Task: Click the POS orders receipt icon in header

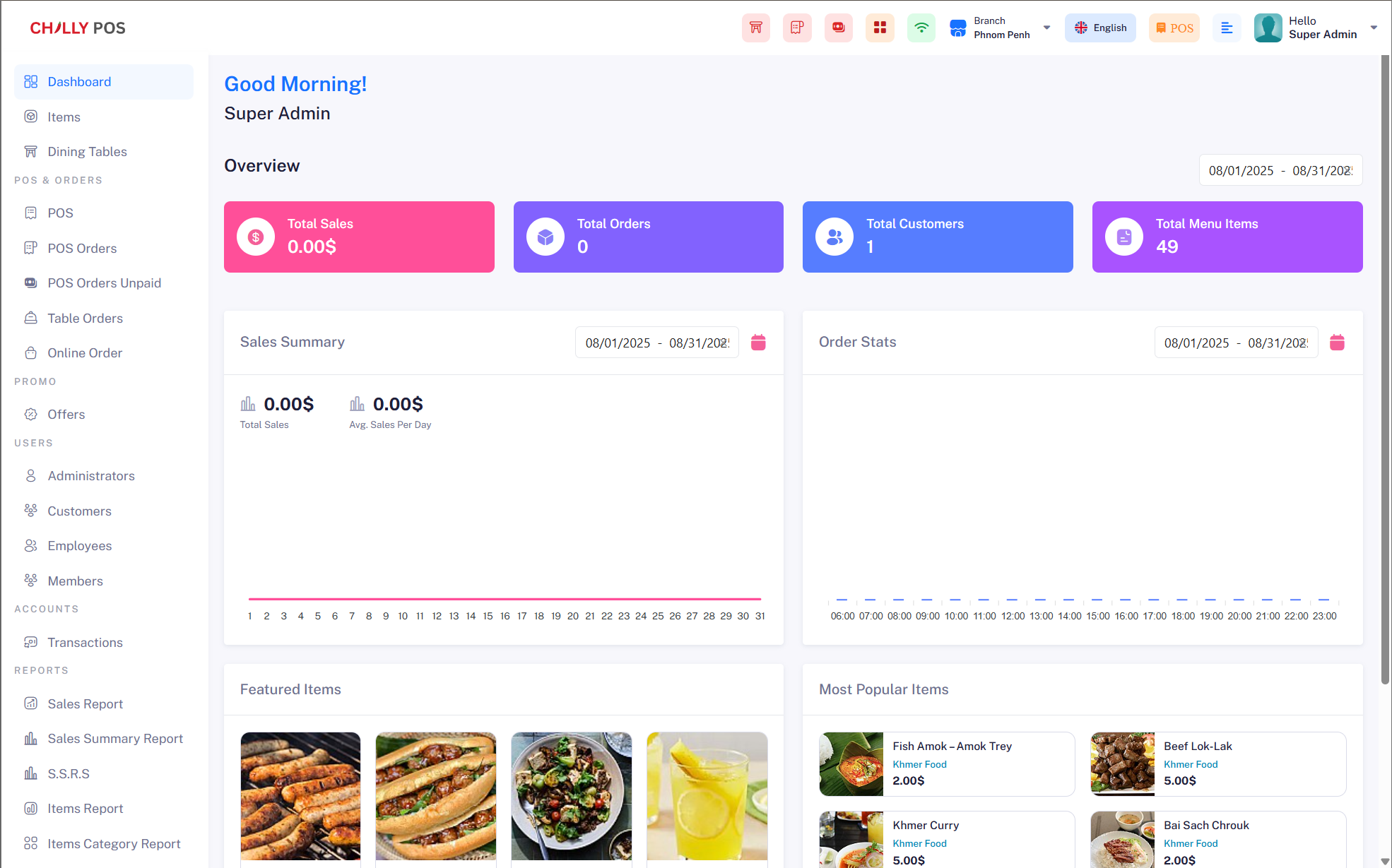Action: pyautogui.click(x=797, y=28)
